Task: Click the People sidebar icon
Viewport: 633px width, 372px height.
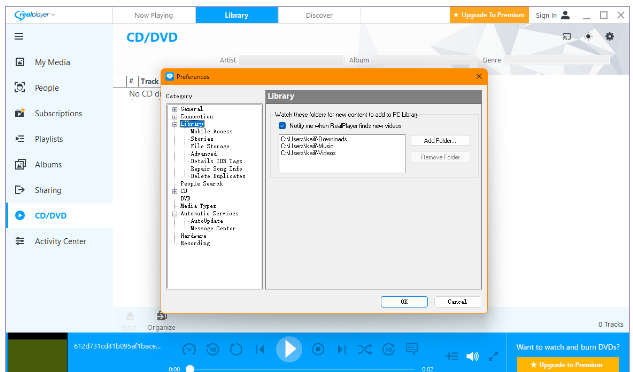Action: (20, 87)
